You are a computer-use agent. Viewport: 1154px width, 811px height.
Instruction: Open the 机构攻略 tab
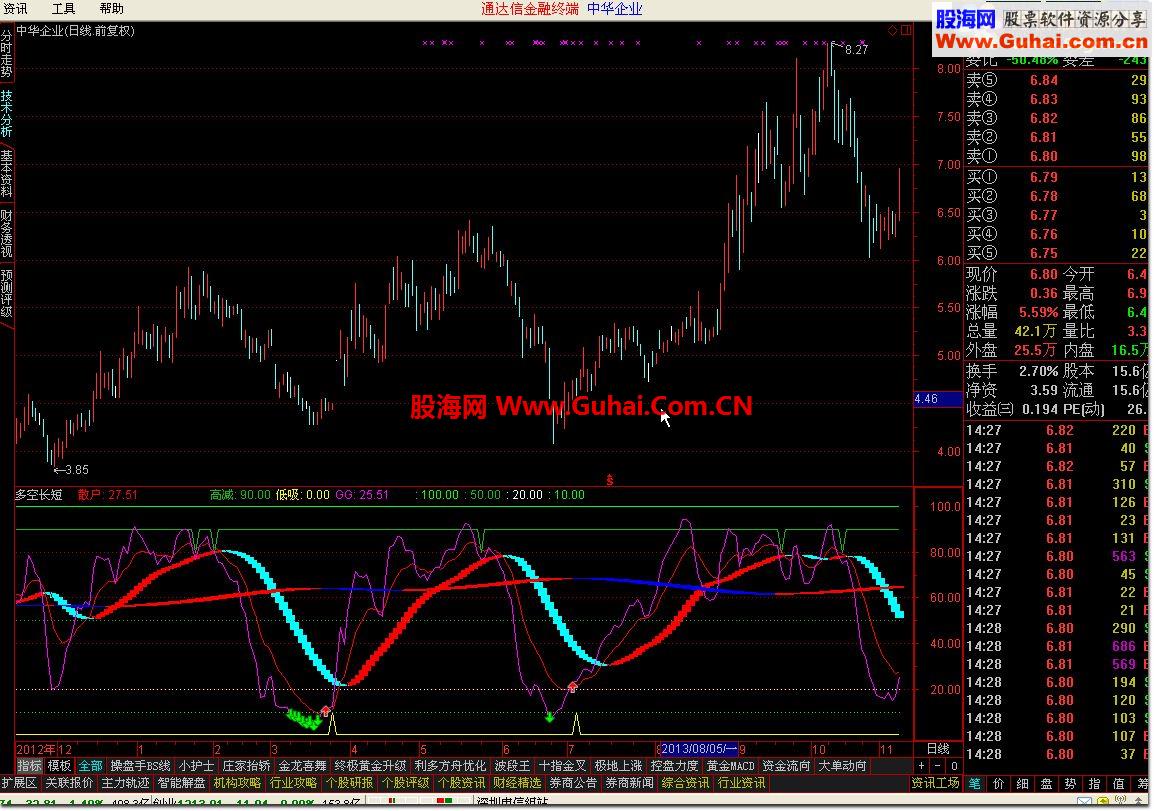[x=237, y=783]
